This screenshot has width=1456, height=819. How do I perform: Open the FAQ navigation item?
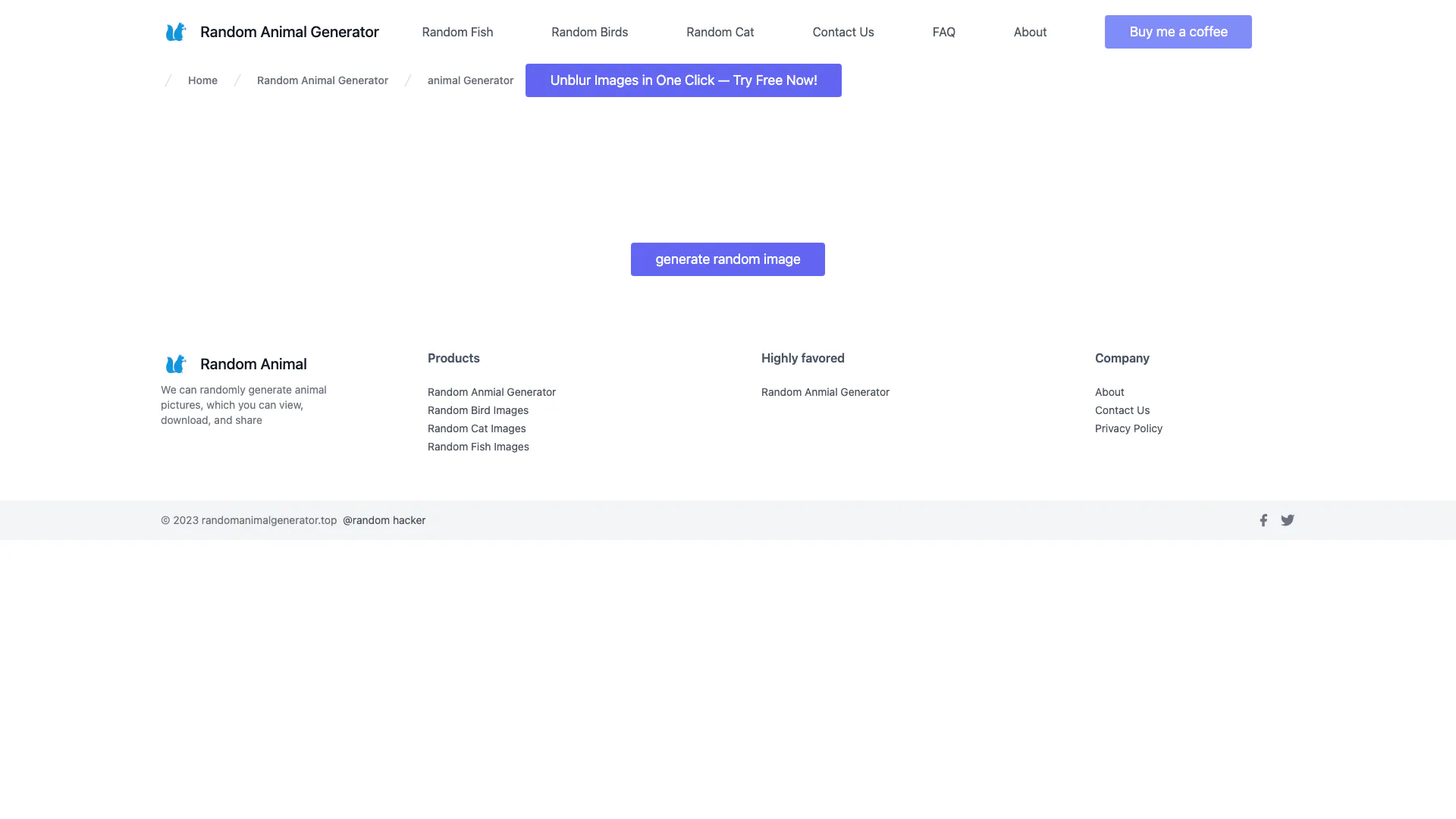[943, 32]
